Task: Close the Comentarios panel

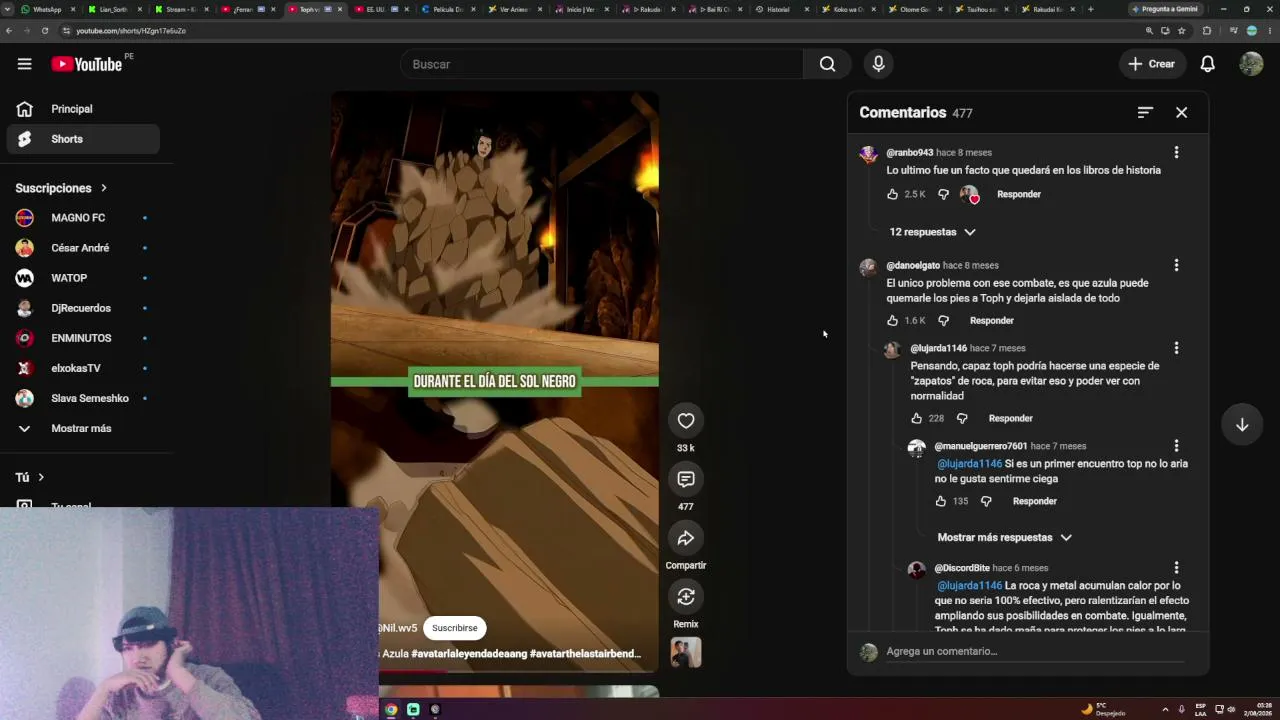Action: [x=1181, y=113]
